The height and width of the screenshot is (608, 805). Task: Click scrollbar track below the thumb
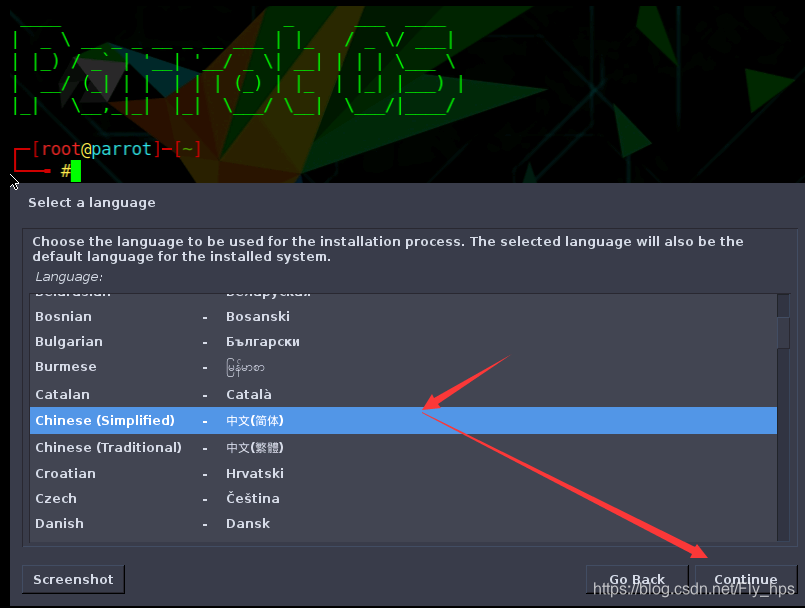(783, 444)
